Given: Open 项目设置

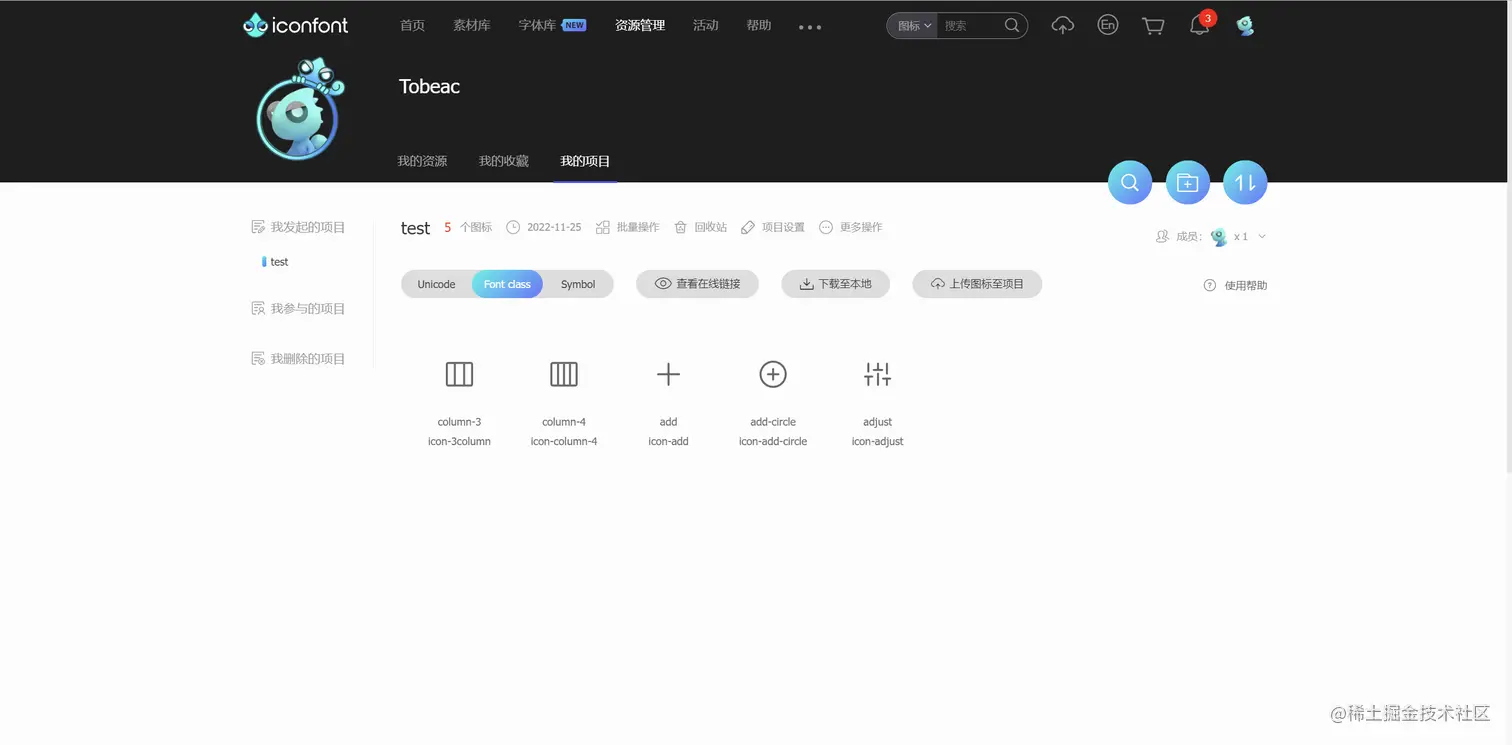Looking at the screenshot, I should point(773,228).
